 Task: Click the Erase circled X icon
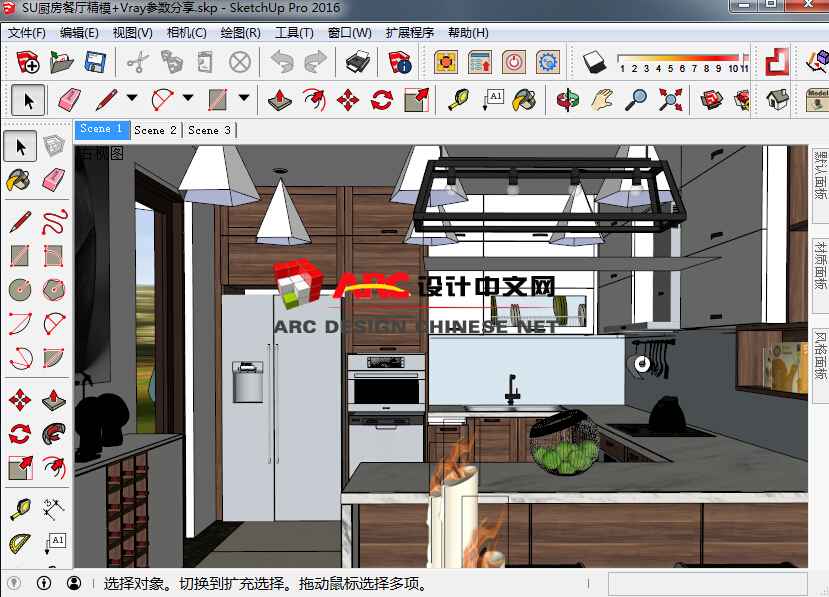(240, 62)
